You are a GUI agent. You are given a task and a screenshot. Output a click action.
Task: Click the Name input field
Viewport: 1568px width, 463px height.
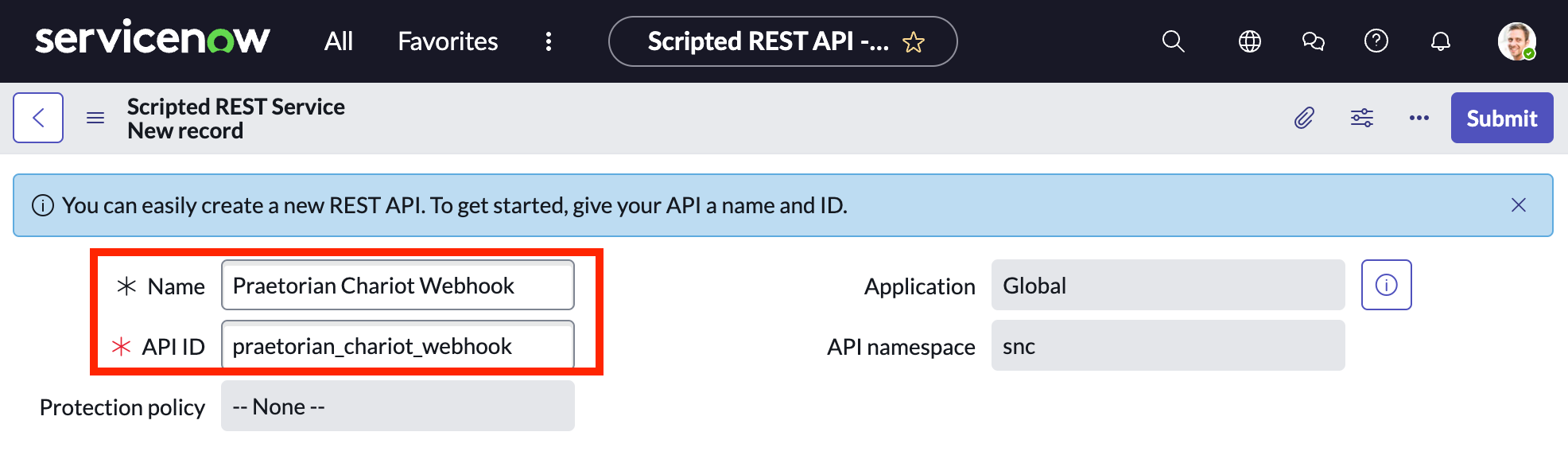click(x=398, y=285)
